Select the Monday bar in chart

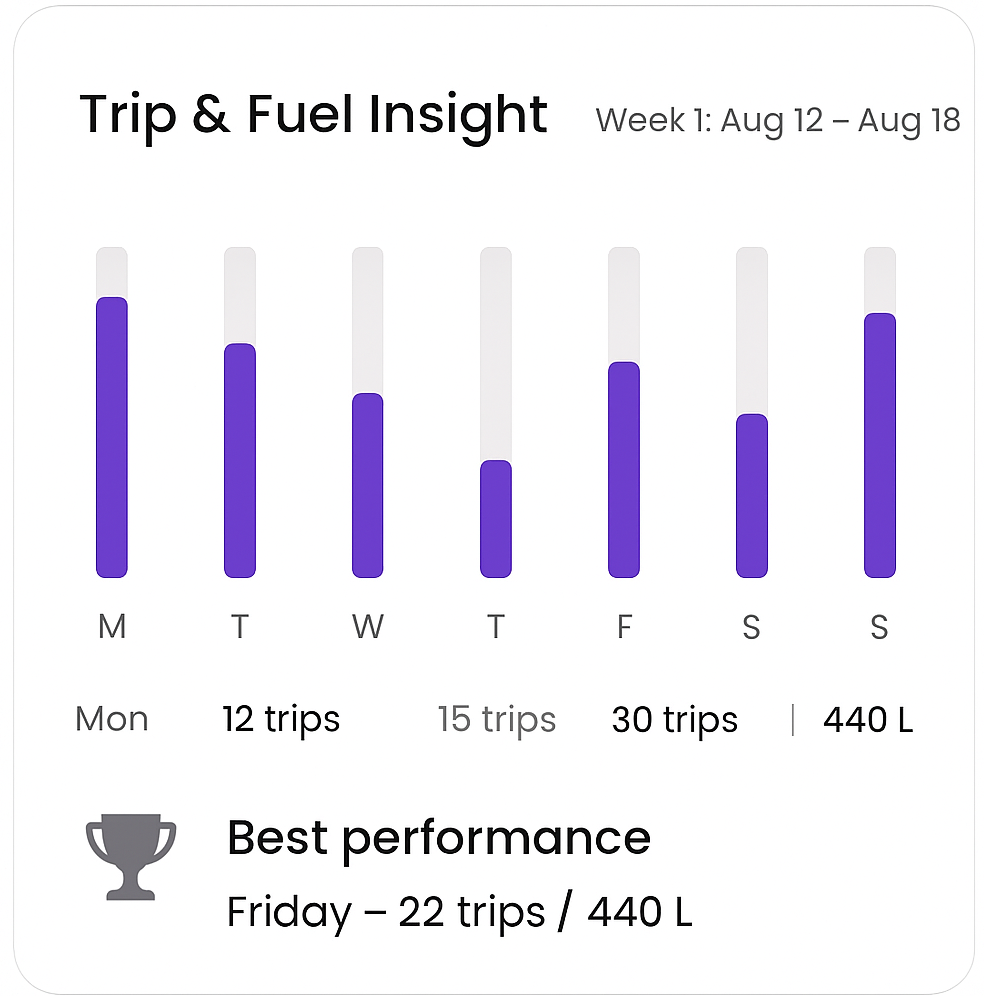coord(112,437)
